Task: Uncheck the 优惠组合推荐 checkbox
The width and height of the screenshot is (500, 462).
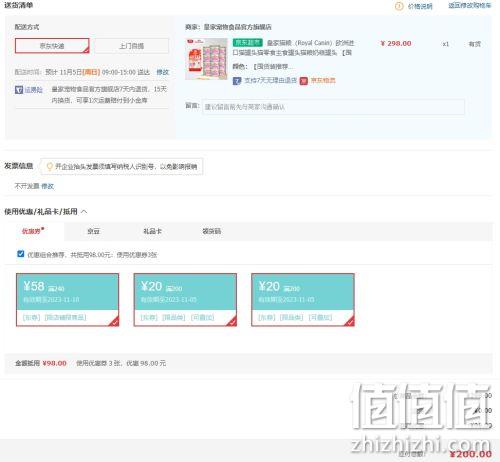Action: pyautogui.click(x=20, y=254)
